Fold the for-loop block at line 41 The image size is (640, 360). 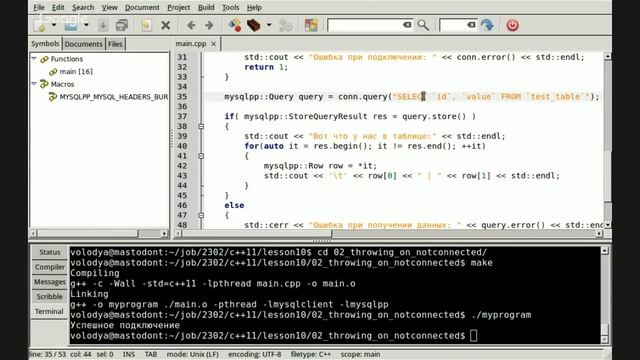pyautogui.click(x=201, y=156)
